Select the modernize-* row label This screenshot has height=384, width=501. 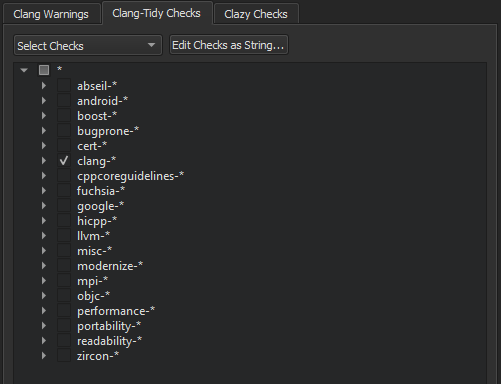click(110, 266)
